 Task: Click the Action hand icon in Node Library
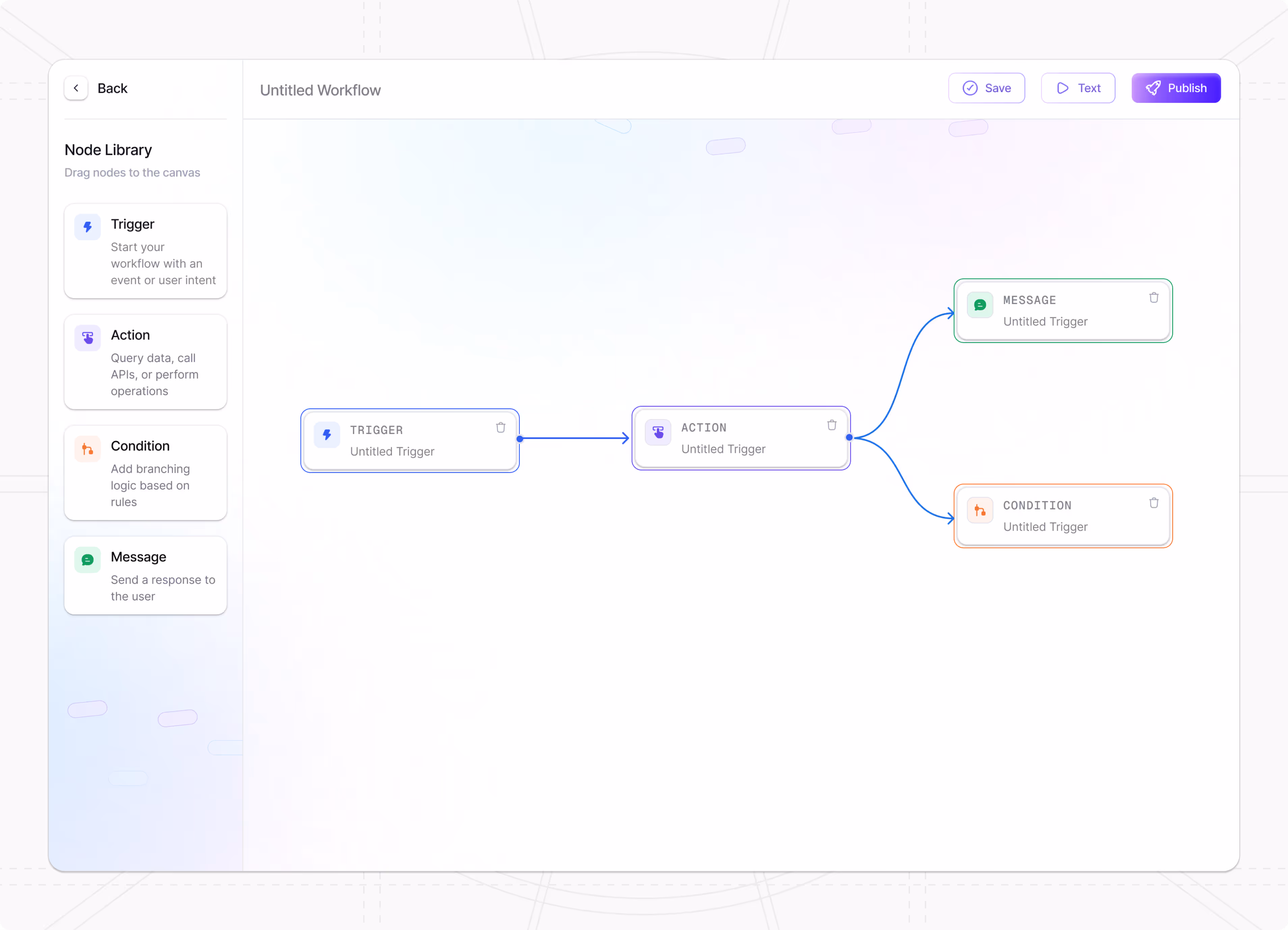tap(87, 338)
